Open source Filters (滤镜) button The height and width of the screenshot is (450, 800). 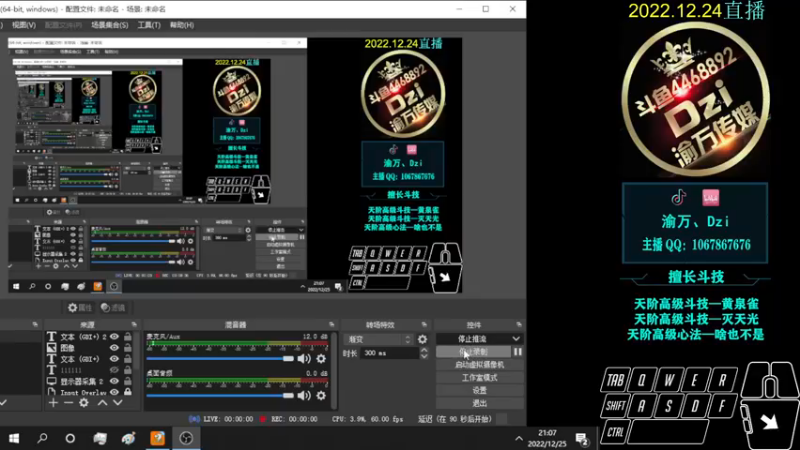pyautogui.click(x=113, y=307)
